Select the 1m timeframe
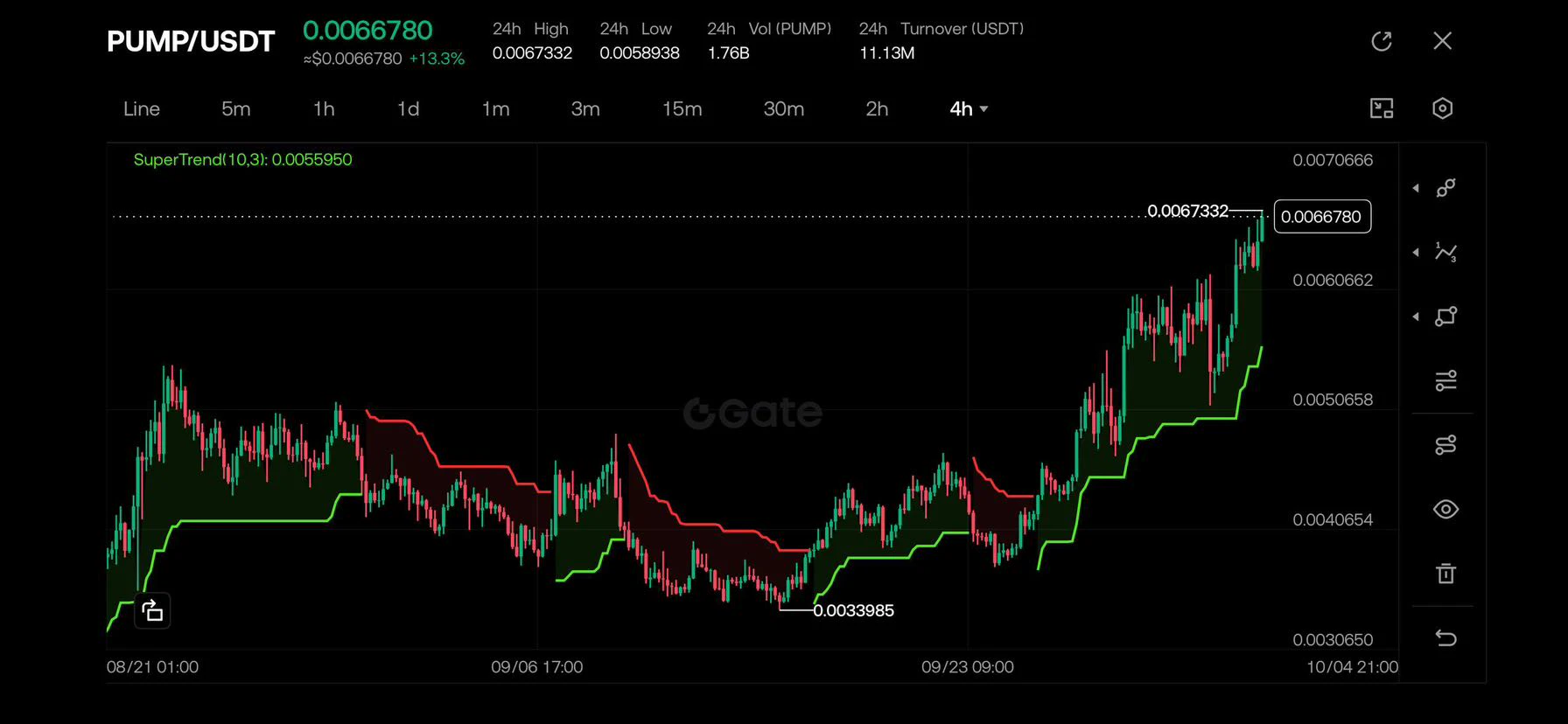The image size is (1568, 724). (x=496, y=108)
